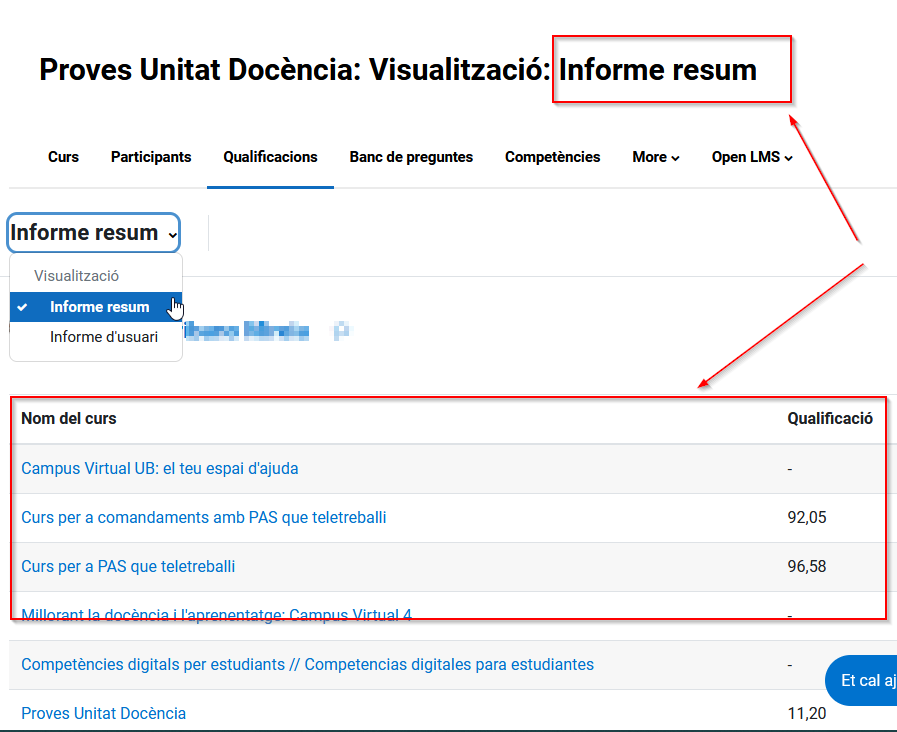
Task: Collapse the Informe resum report selector dropdown
Action: [94, 233]
